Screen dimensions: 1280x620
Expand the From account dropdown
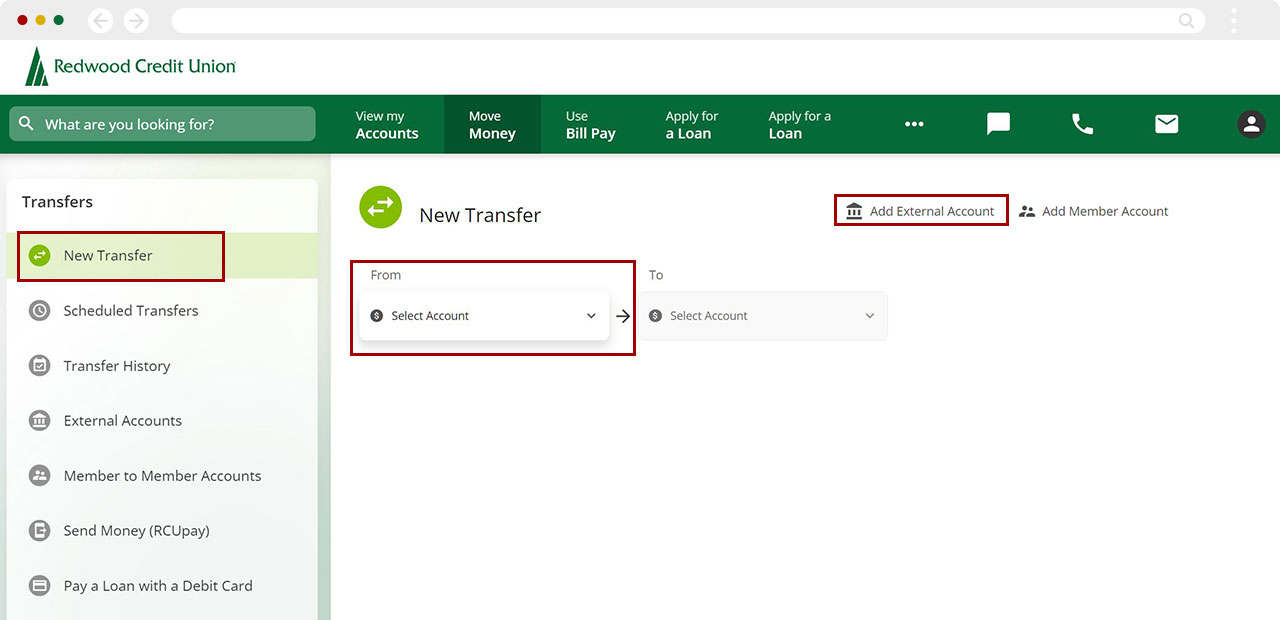point(484,316)
